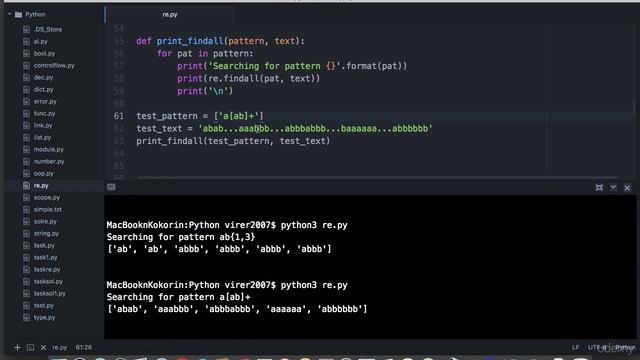Collapse the Python project folder chevron
The width and height of the screenshot is (640, 360).
point(9,14)
